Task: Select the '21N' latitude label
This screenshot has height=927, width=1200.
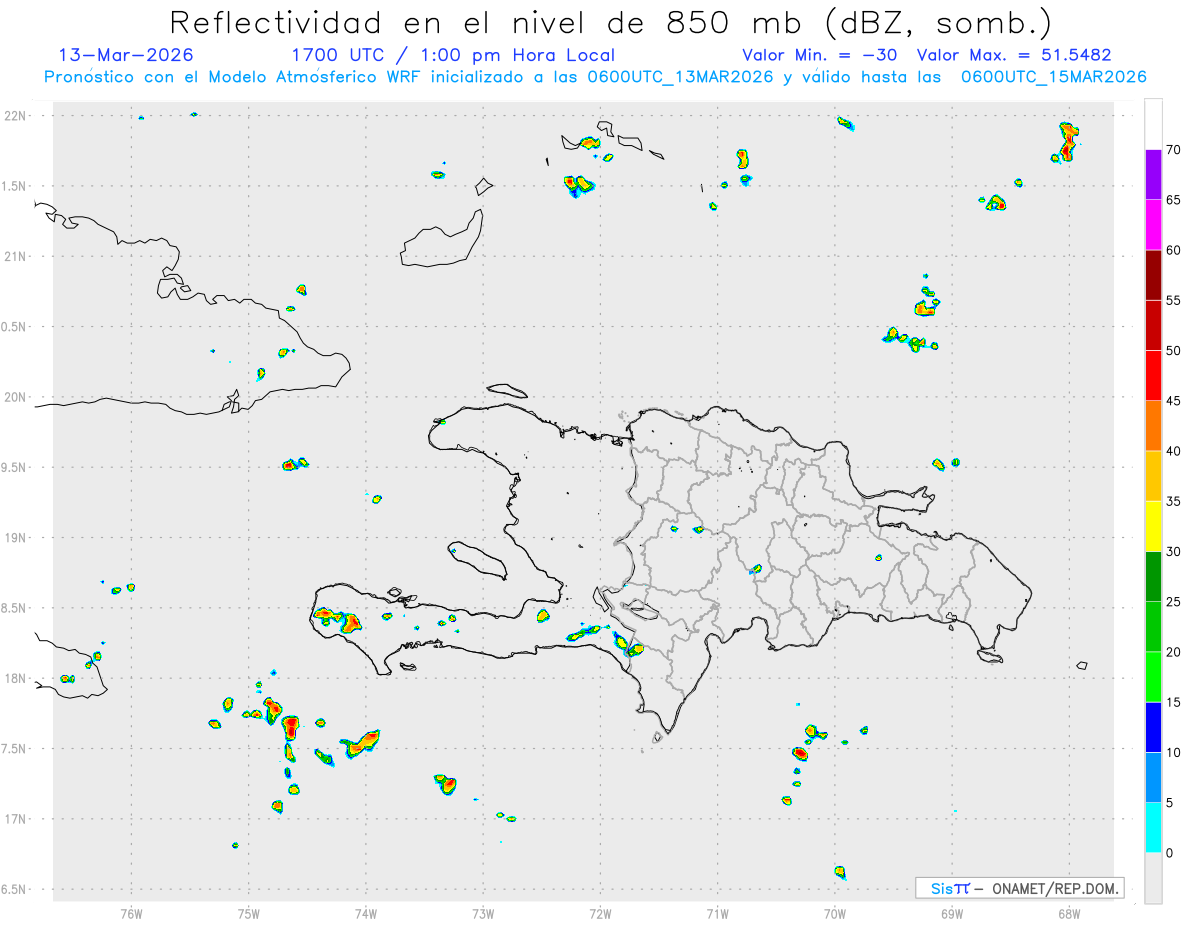Action: pos(17,256)
